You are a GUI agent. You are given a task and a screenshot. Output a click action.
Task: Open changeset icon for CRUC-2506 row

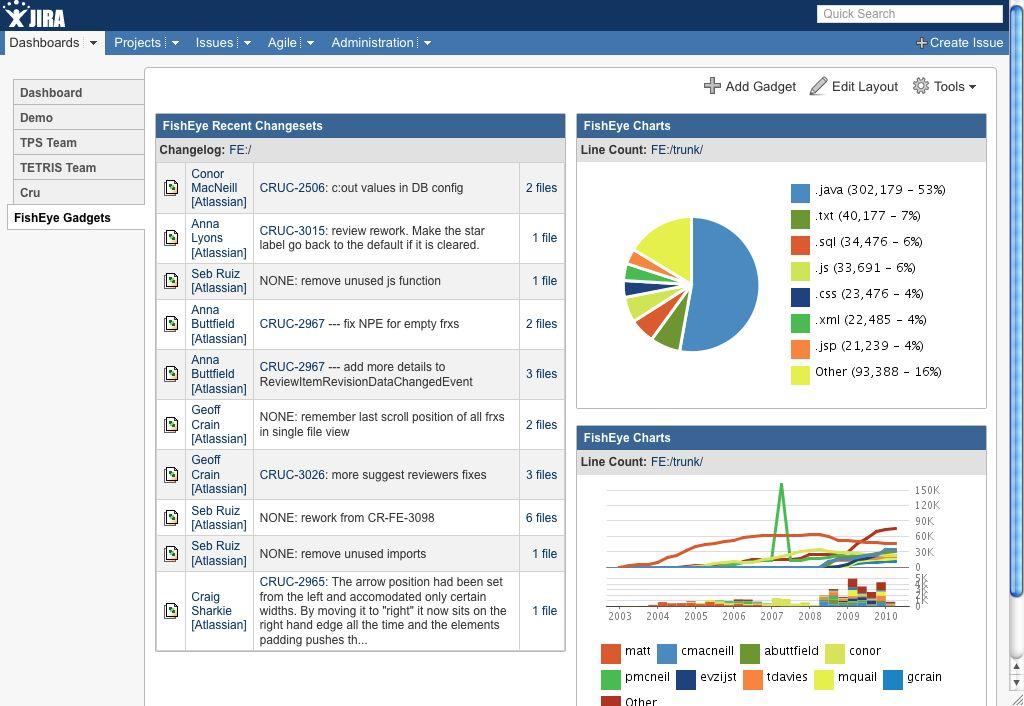[x=171, y=188]
